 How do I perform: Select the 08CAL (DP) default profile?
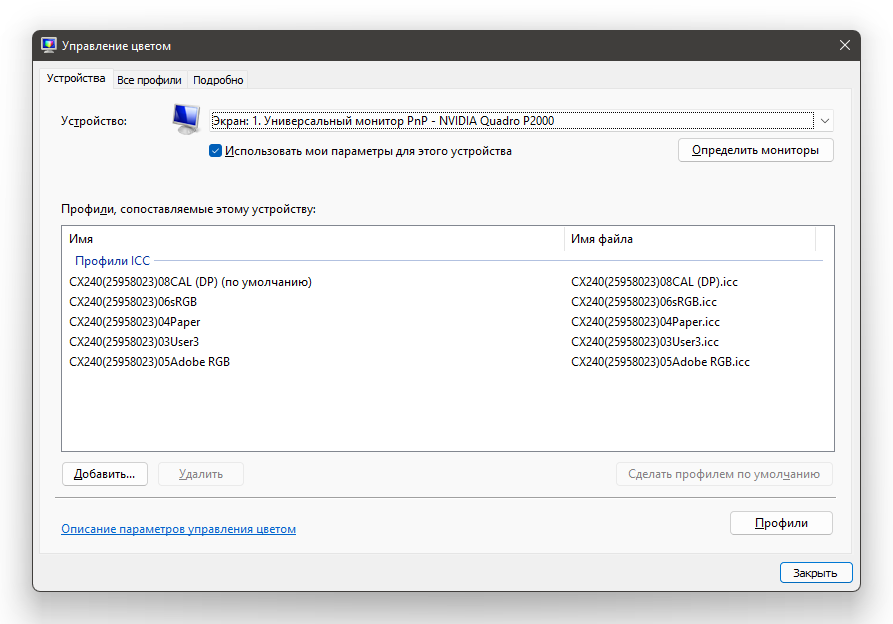pos(190,282)
